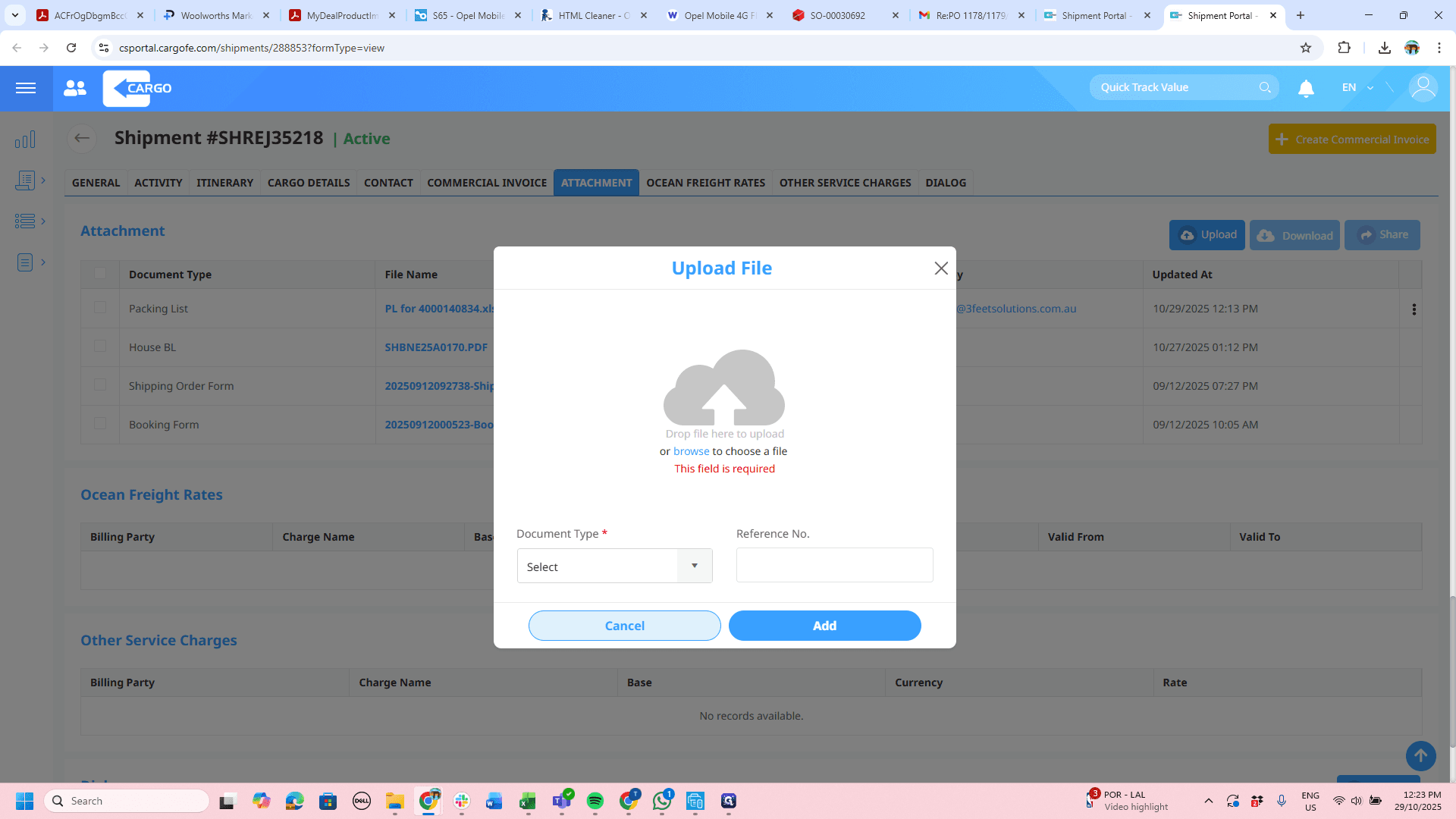Image resolution: width=1456 pixels, height=819 pixels.
Task: Click the back arrow beside Shipment title
Action: click(82, 138)
